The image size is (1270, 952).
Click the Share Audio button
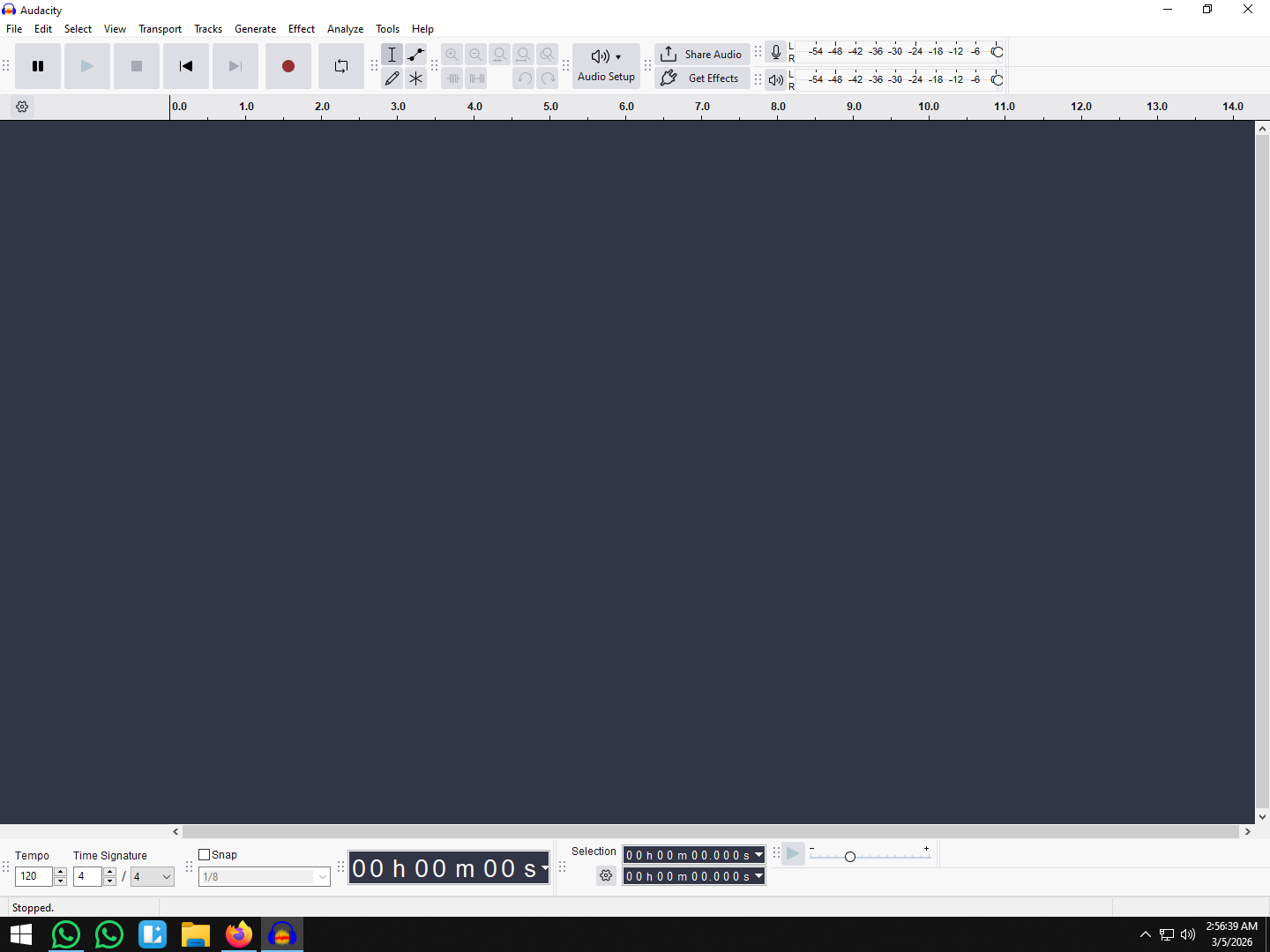tap(702, 54)
